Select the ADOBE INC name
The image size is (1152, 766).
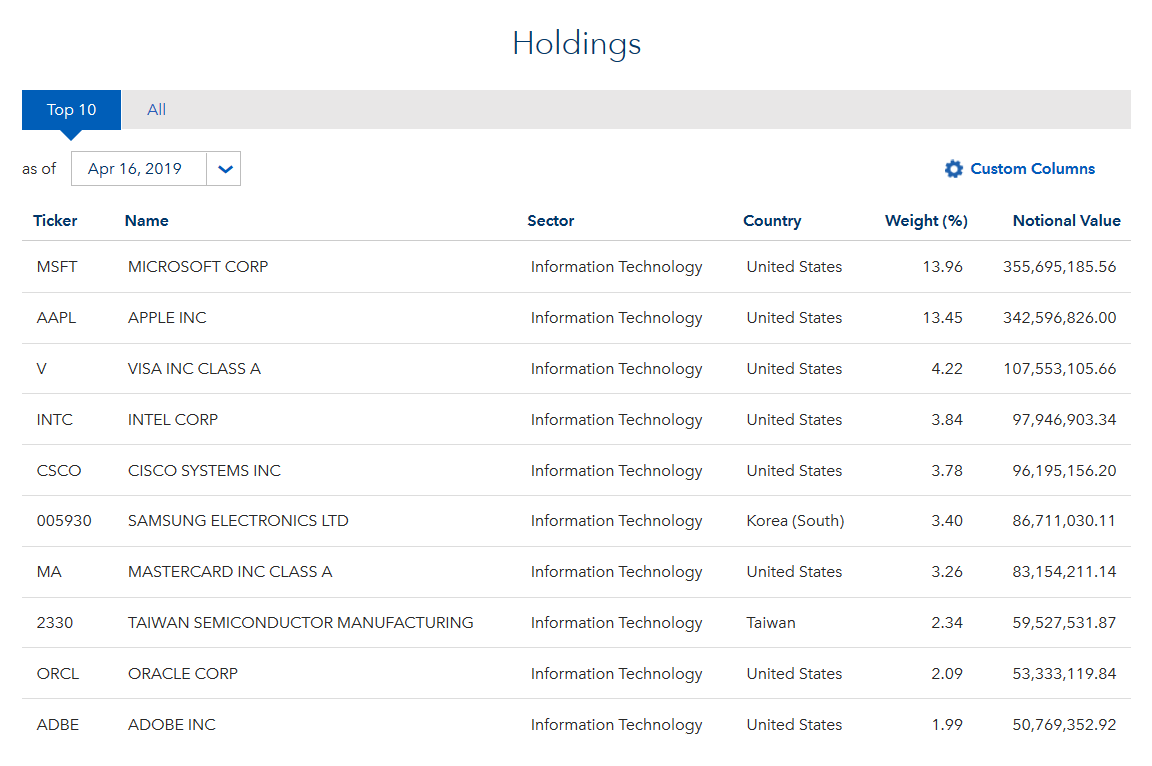click(x=172, y=724)
